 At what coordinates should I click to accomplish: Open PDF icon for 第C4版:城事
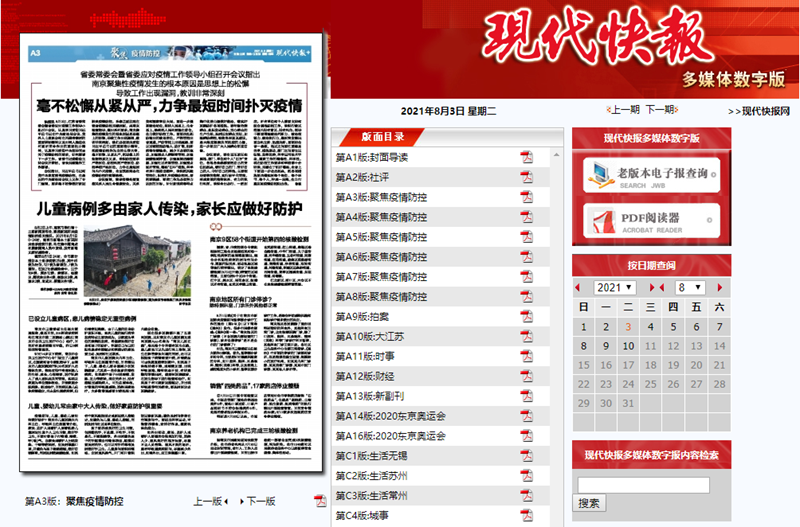[527, 515]
